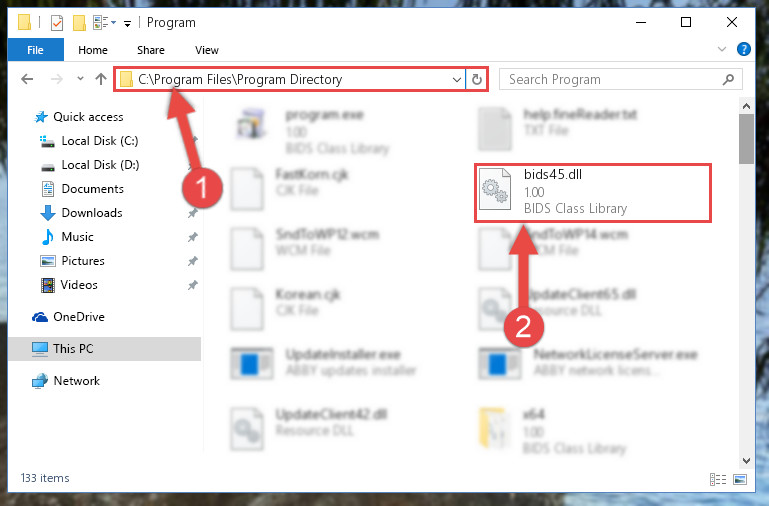Go up one folder level
The height and width of the screenshot is (506, 769).
click(x=101, y=79)
